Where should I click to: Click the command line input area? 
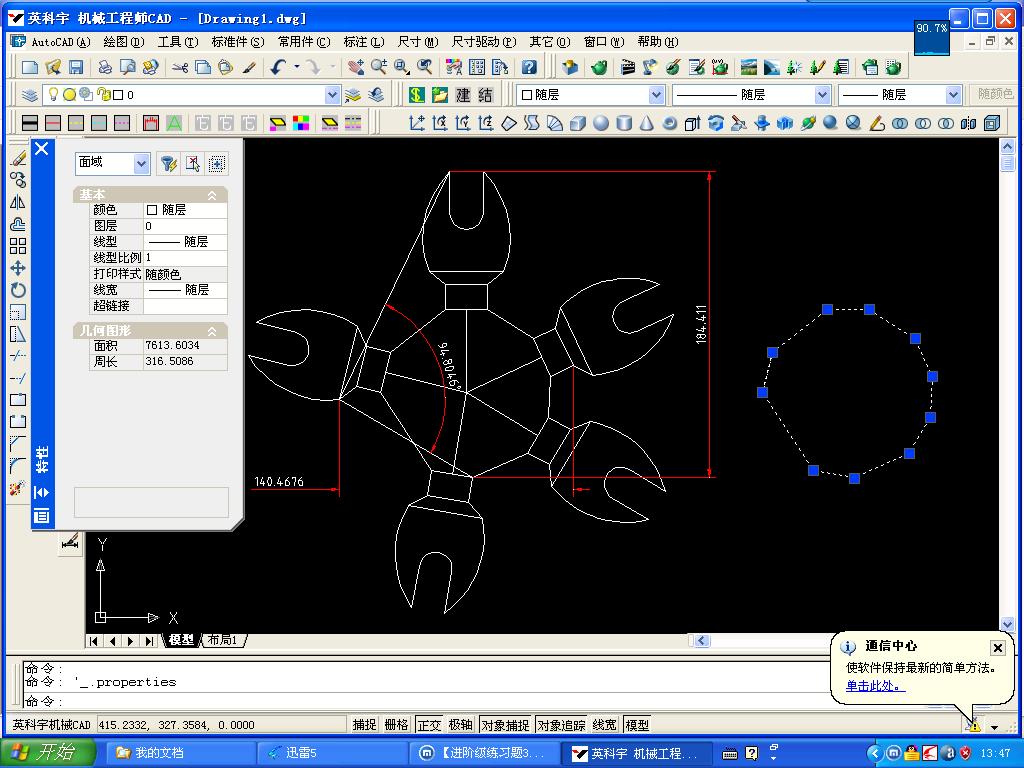click(x=424, y=701)
